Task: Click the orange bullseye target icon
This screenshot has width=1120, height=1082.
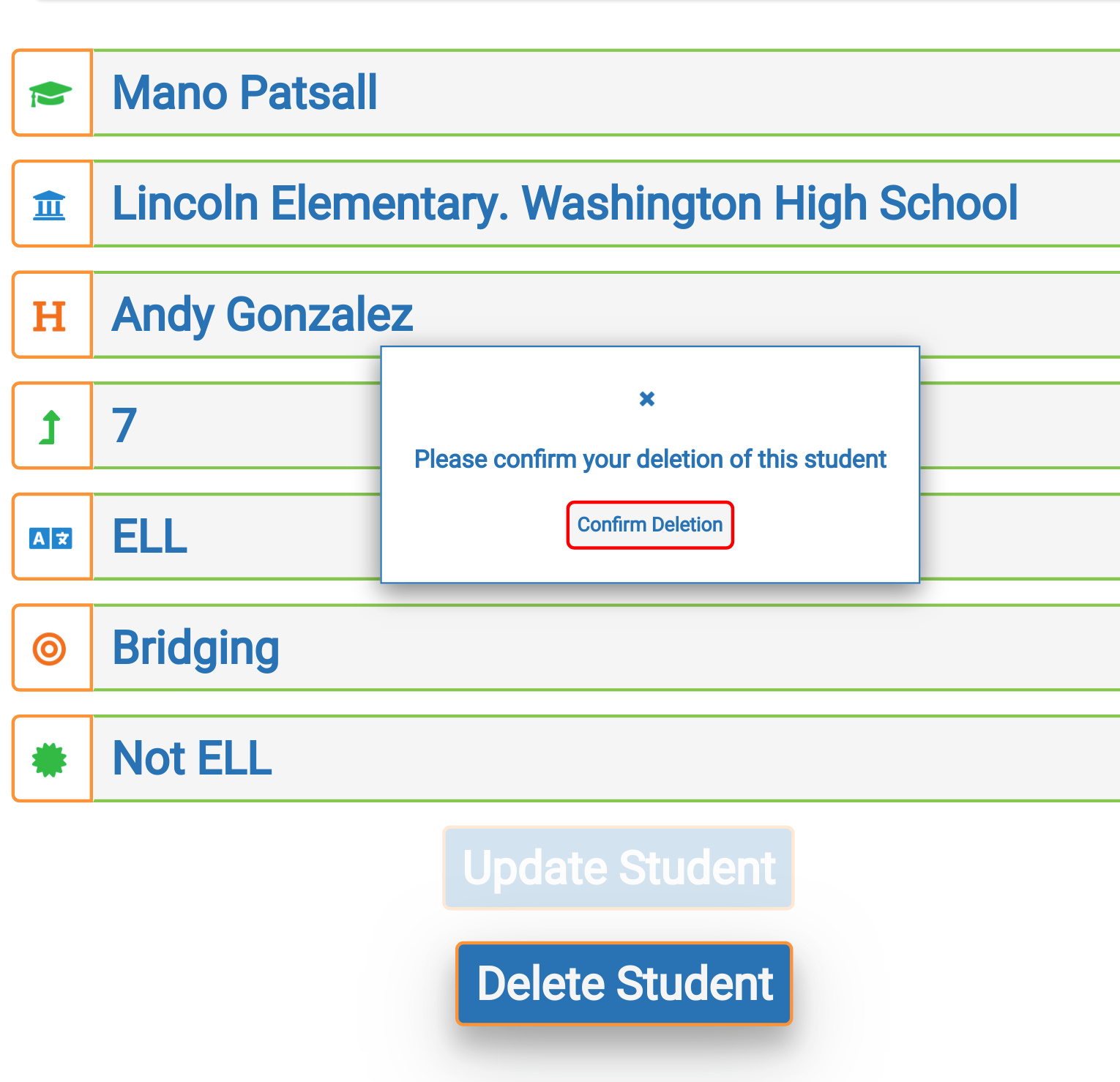Action: pos(50,649)
